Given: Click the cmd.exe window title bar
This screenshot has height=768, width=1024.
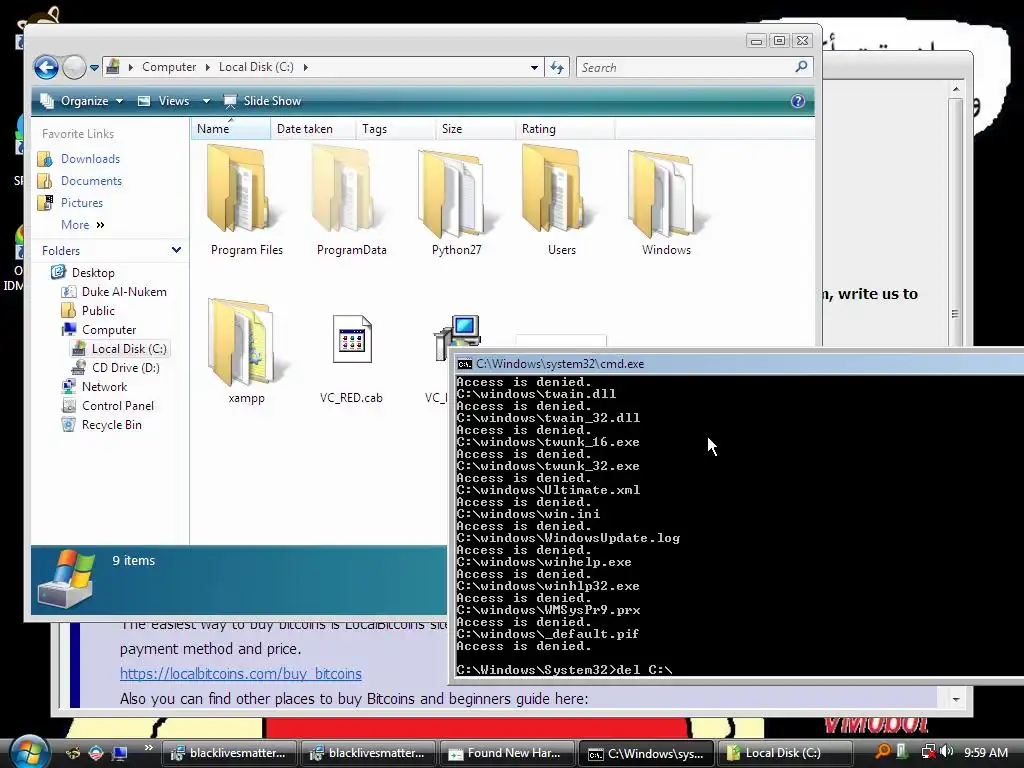Looking at the screenshot, I should pyautogui.click(x=738, y=364).
